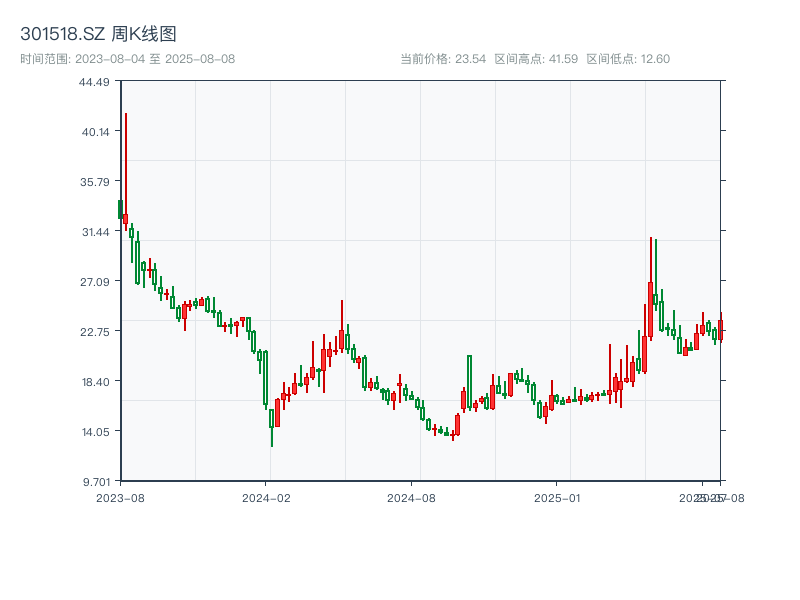
Task: Click the 当前价格 23.54 label
Action: [x=443, y=59]
